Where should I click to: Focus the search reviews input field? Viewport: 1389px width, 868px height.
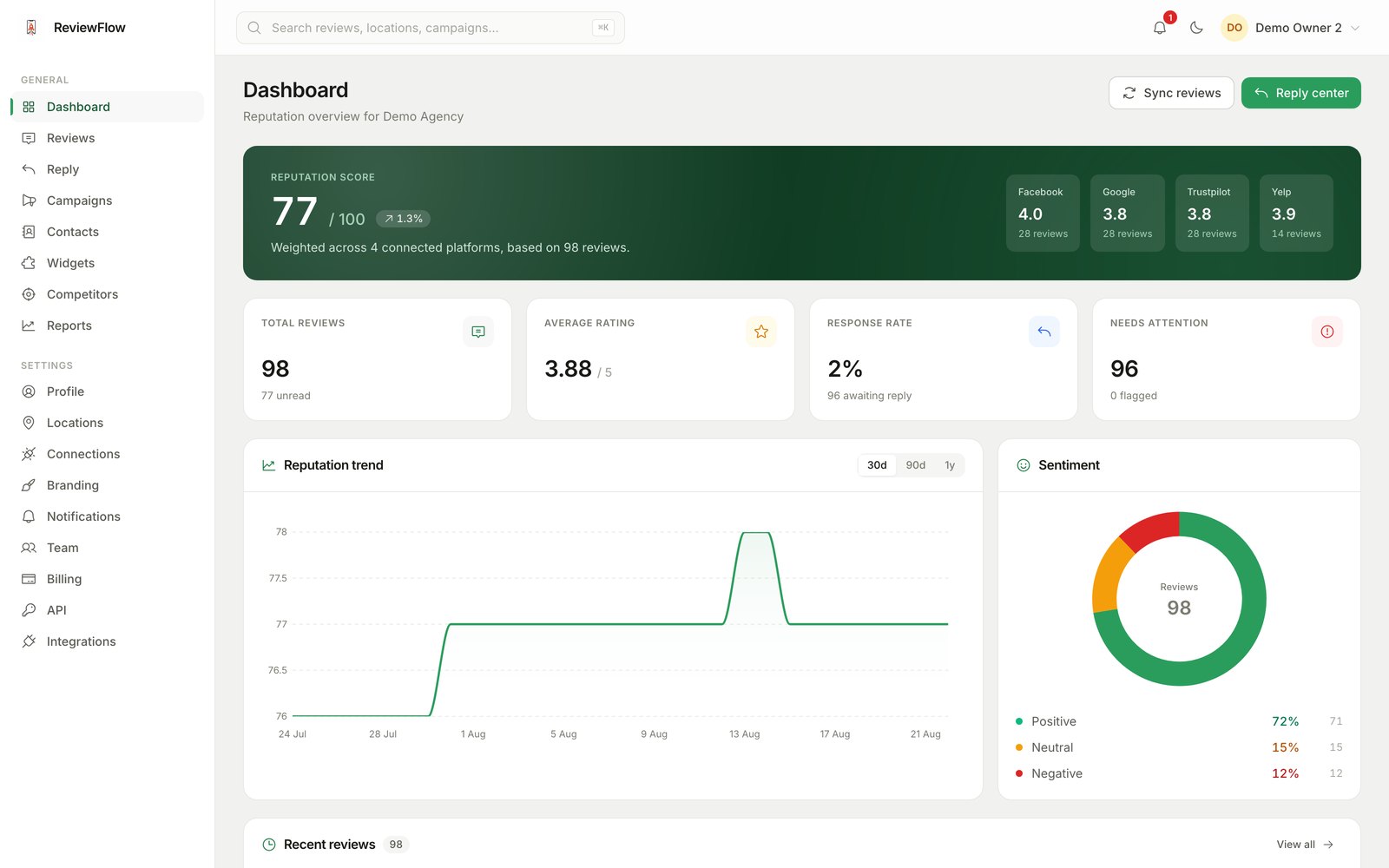(x=431, y=28)
